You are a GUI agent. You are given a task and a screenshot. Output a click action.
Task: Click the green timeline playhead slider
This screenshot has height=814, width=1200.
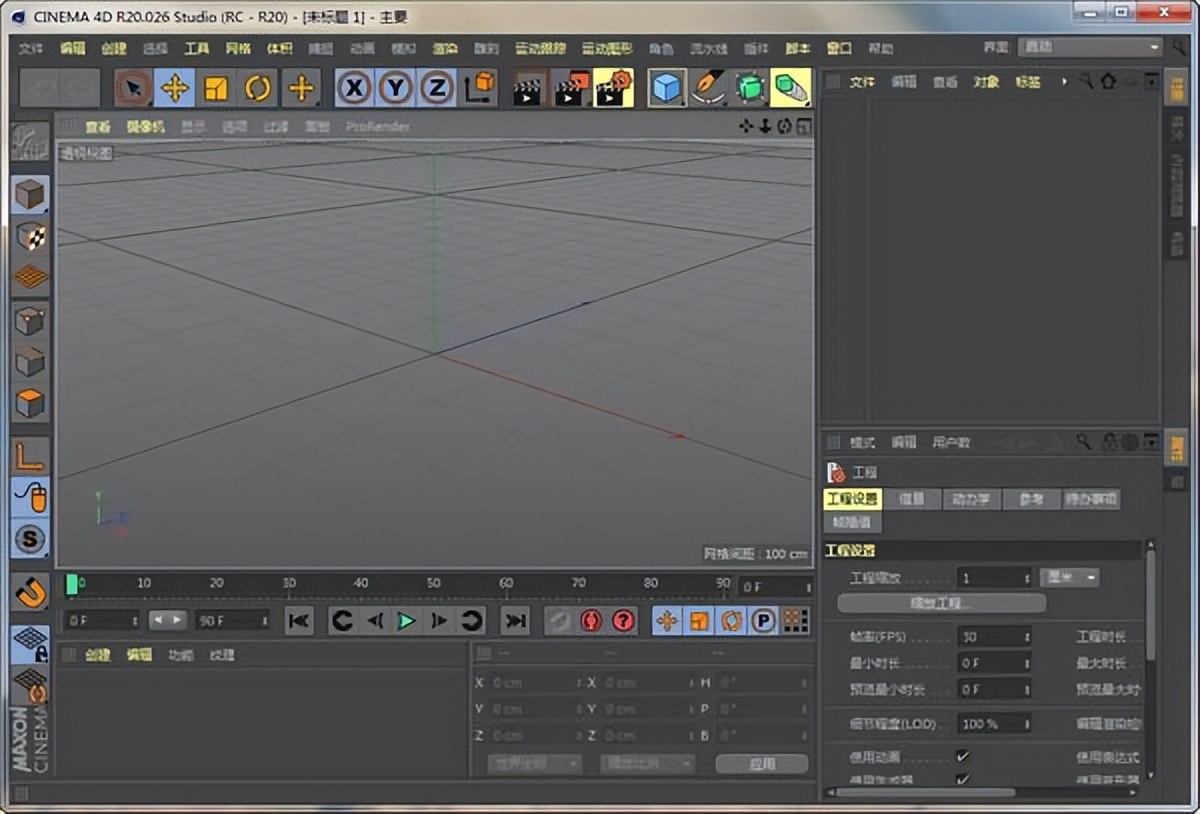[x=74, y=583]
